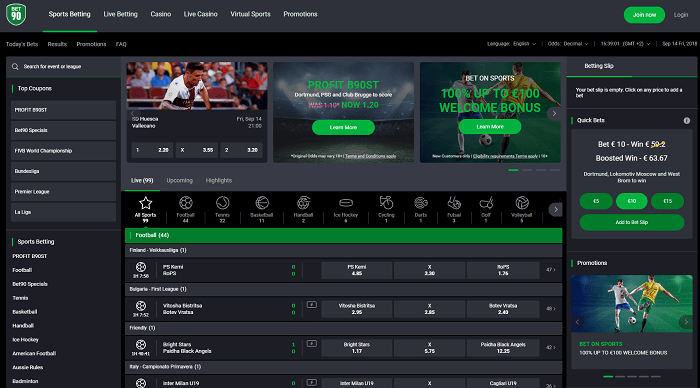
Task: Switch to the Highlights events tab
Action: tap(219, 180)
